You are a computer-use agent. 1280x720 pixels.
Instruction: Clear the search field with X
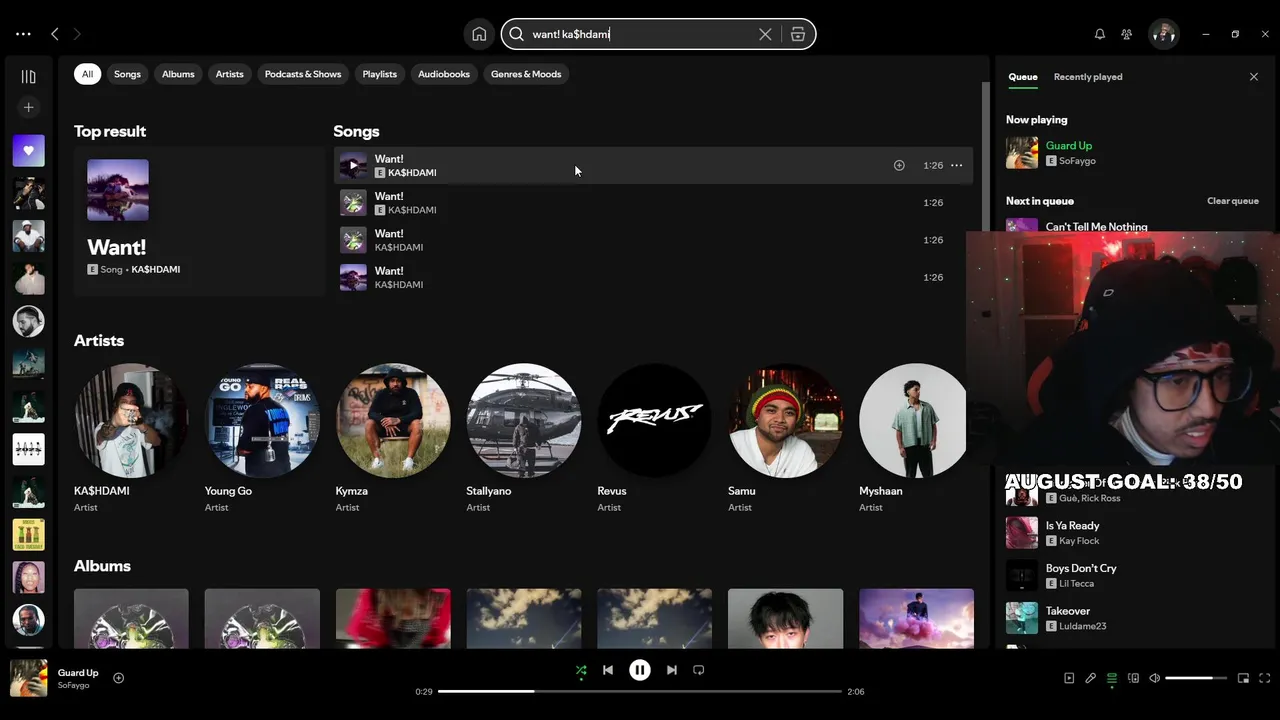[765, 34]
